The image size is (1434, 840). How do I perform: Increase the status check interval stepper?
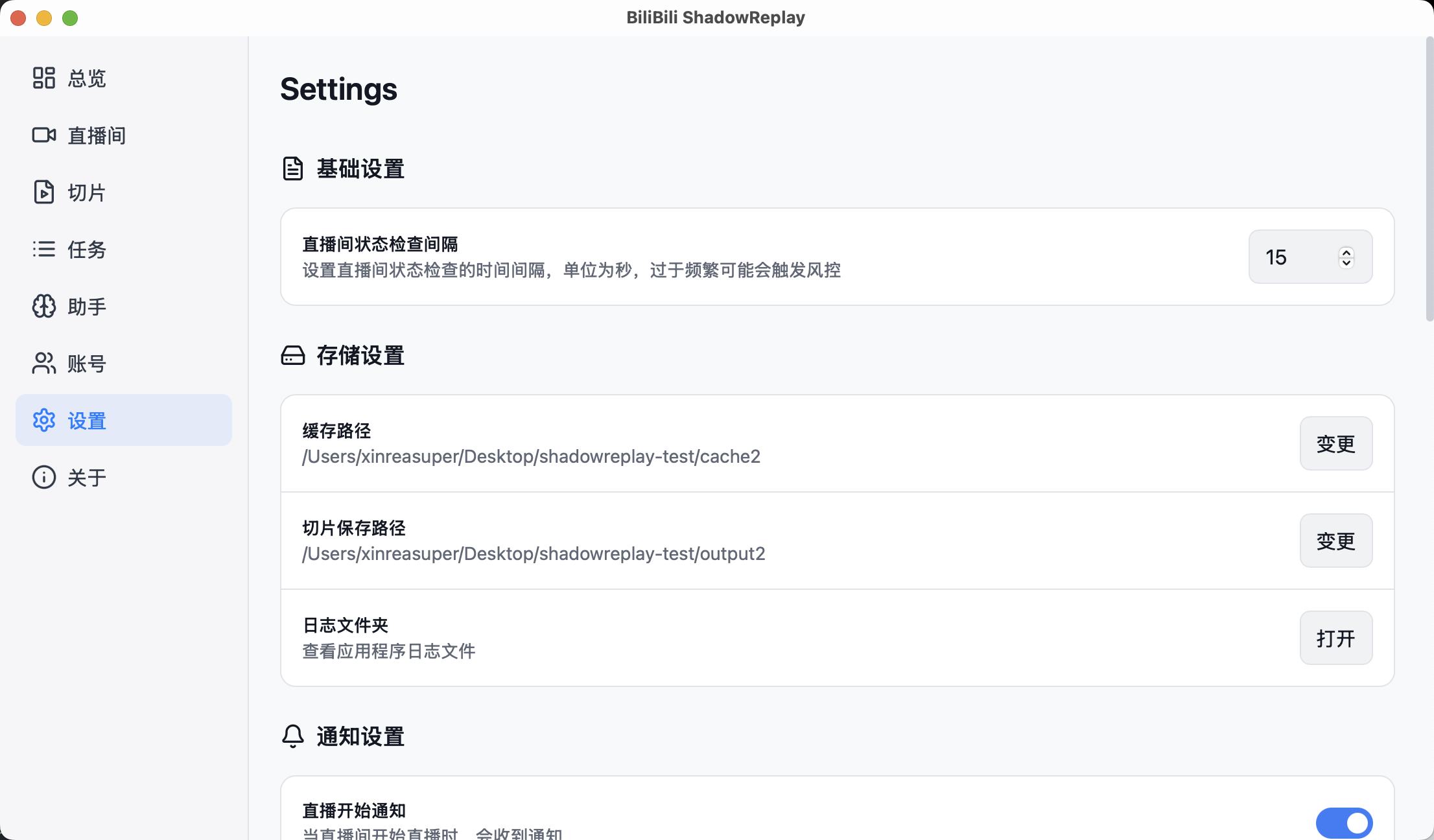[x=1346, y=251]
